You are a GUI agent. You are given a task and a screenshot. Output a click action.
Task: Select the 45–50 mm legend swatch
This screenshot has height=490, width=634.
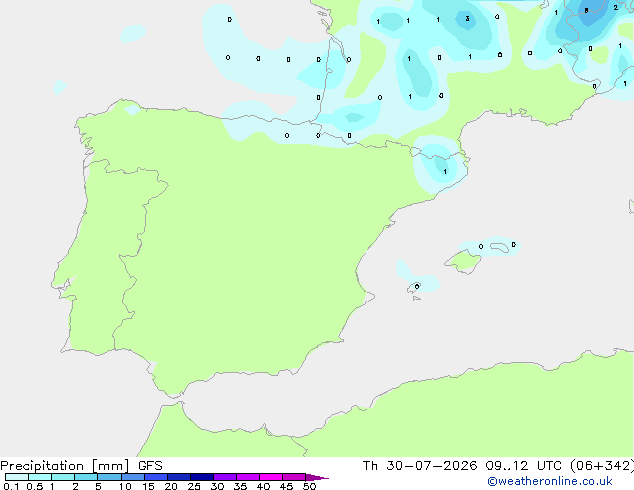pos(294,477)
